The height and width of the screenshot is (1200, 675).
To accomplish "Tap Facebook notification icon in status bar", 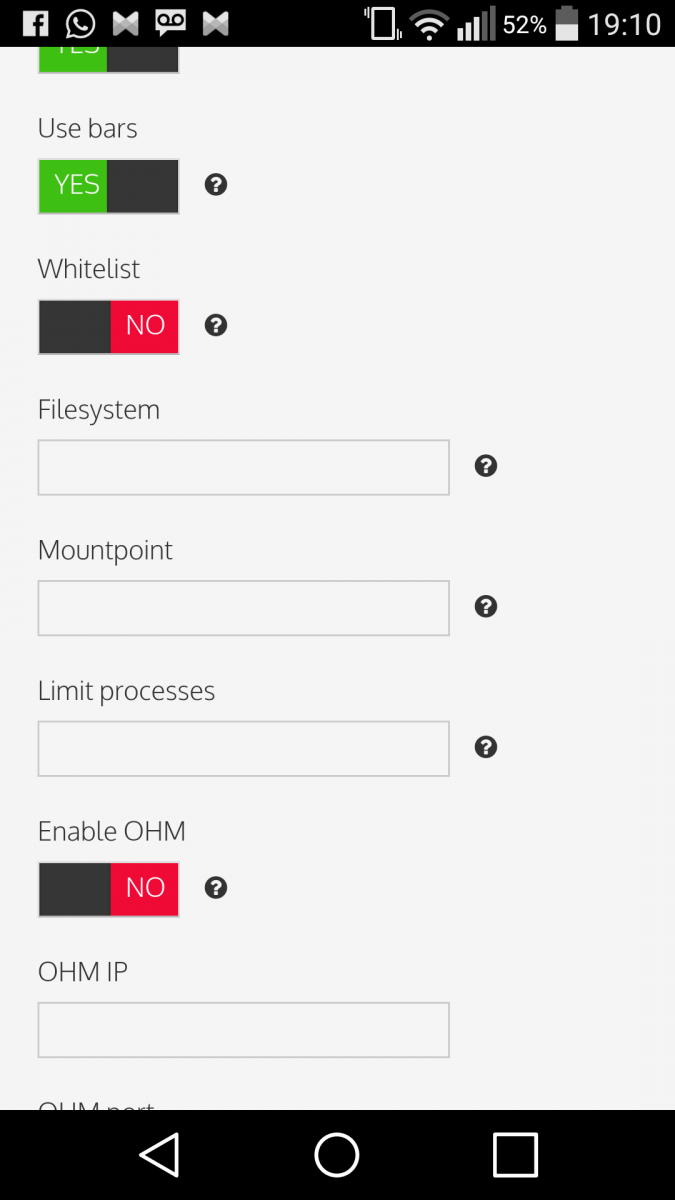I will 35,23.
